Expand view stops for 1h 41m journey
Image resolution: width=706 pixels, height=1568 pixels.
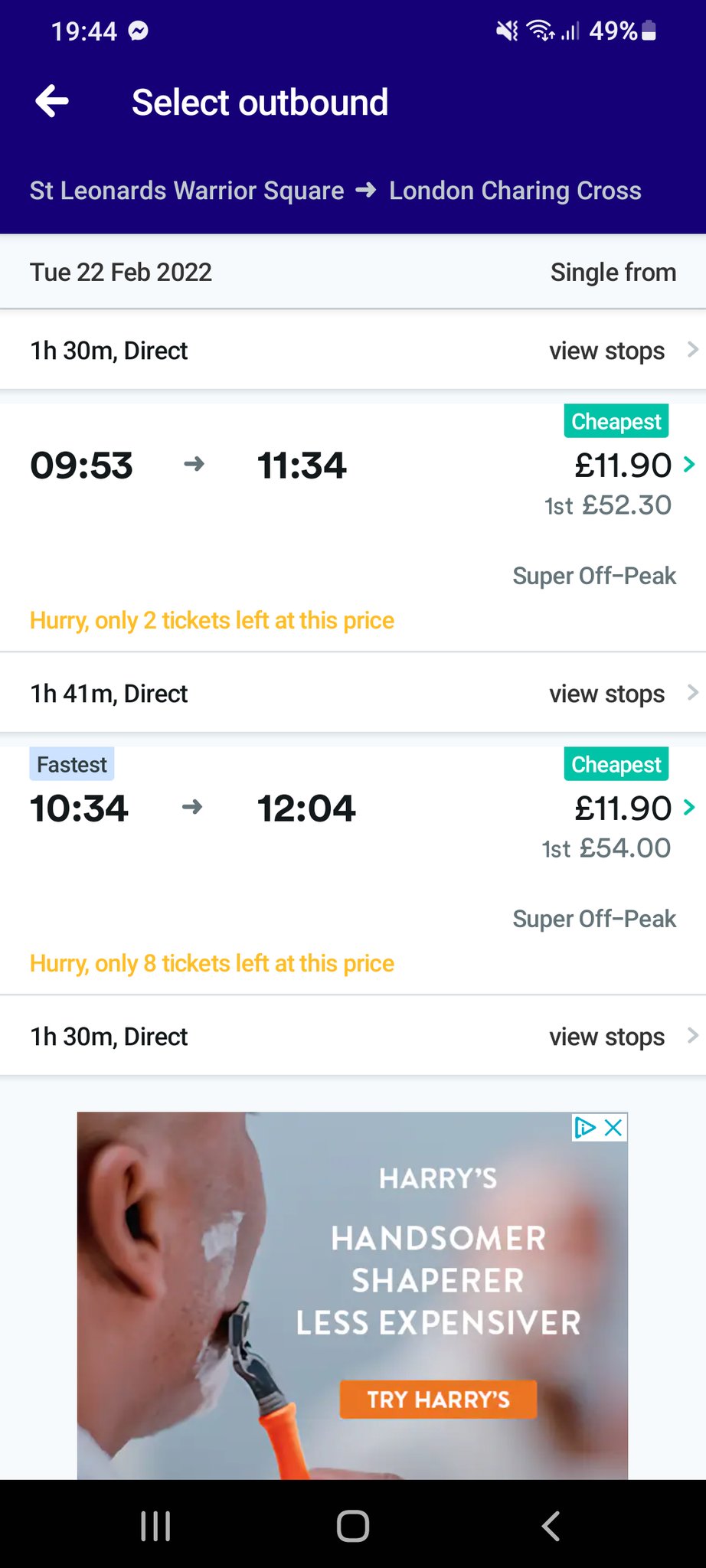[x=622, y=694]
